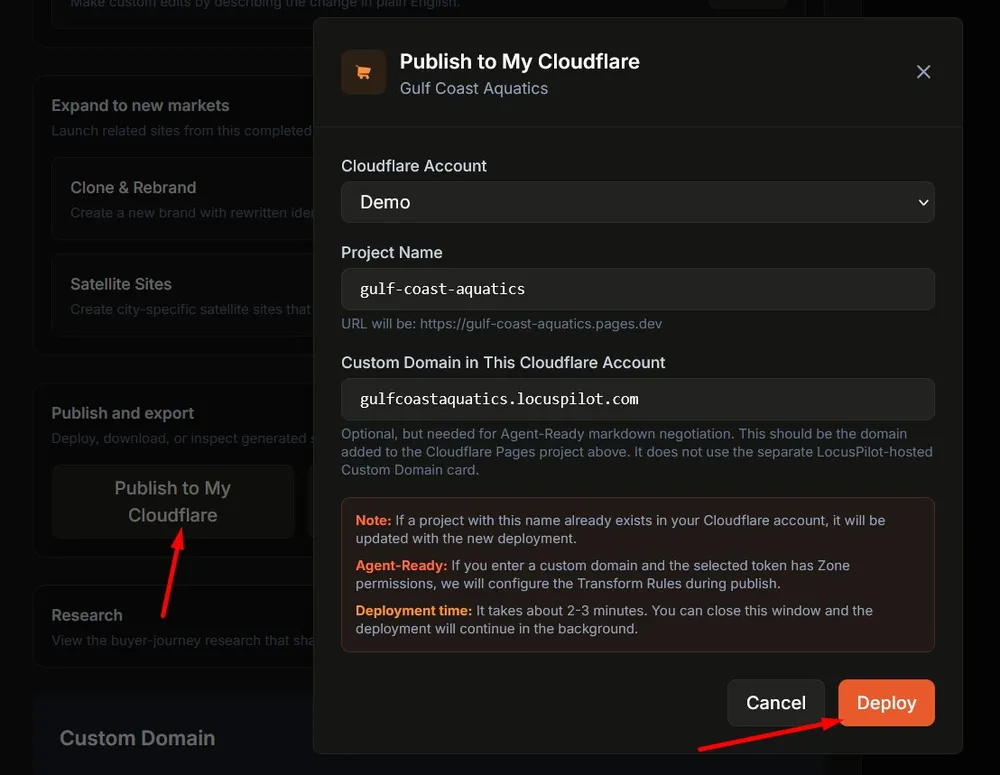This screenshot has height=775, width=1000.
Task: Click the Custom Domain heading in background
Action: (x=137, y=738)
